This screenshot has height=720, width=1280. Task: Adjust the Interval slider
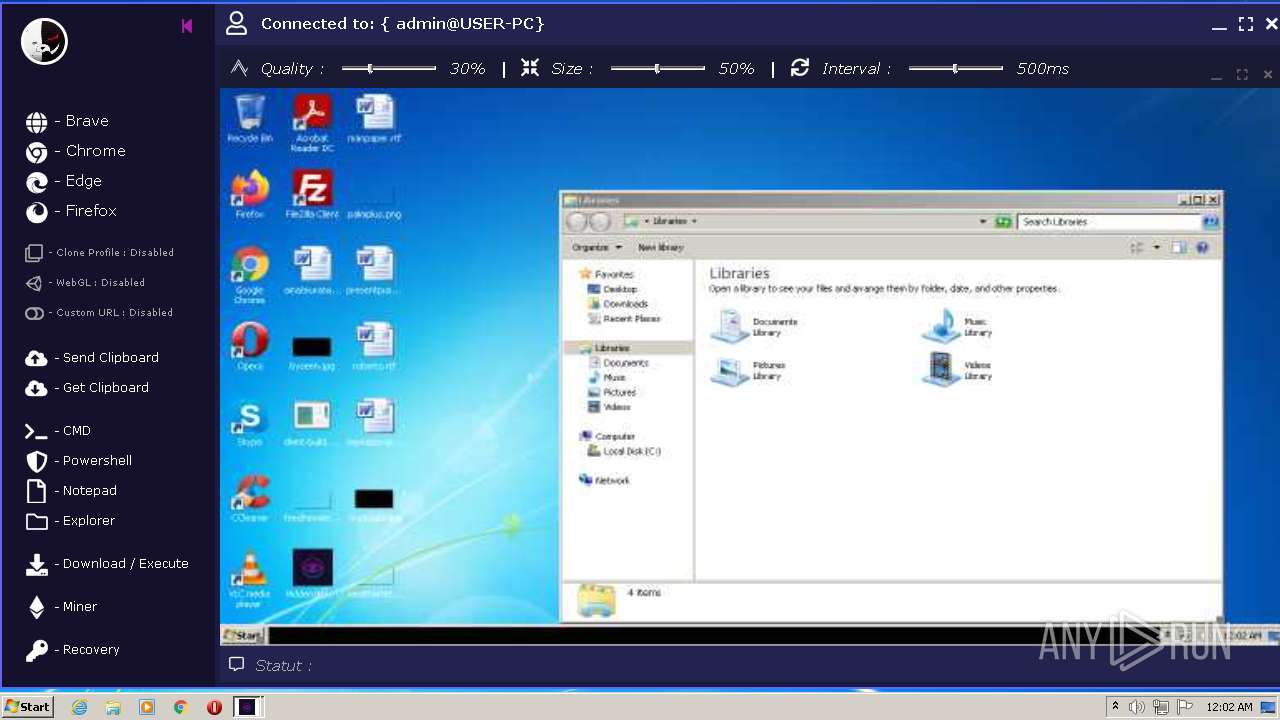coord(956,68)
